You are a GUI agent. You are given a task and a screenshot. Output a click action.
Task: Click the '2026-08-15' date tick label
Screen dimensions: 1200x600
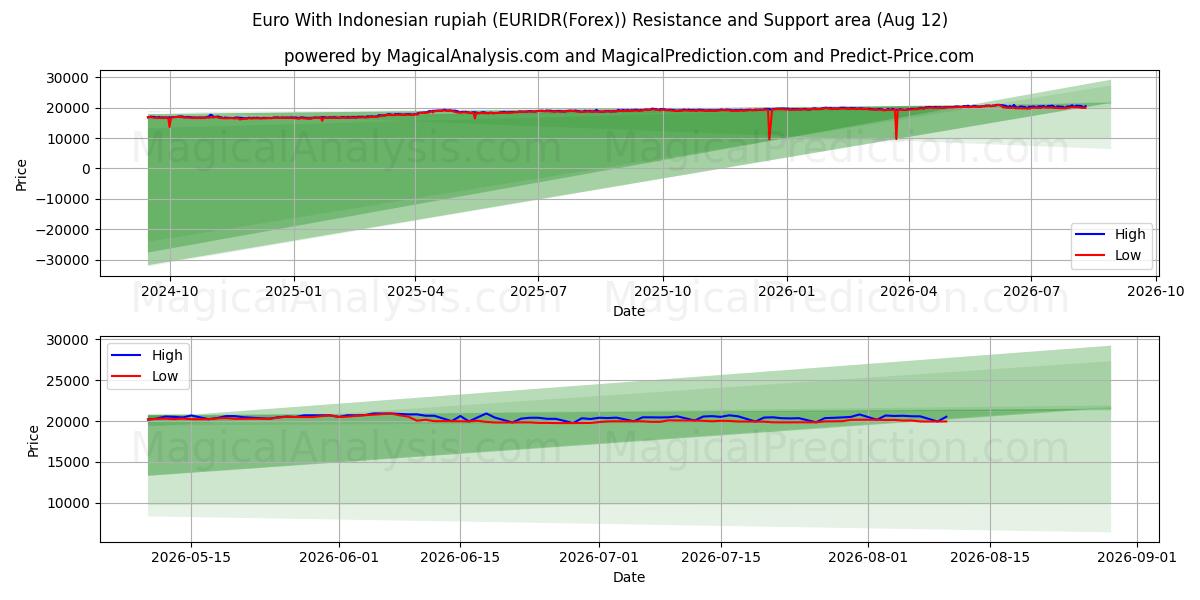click(x=990, y=558)
